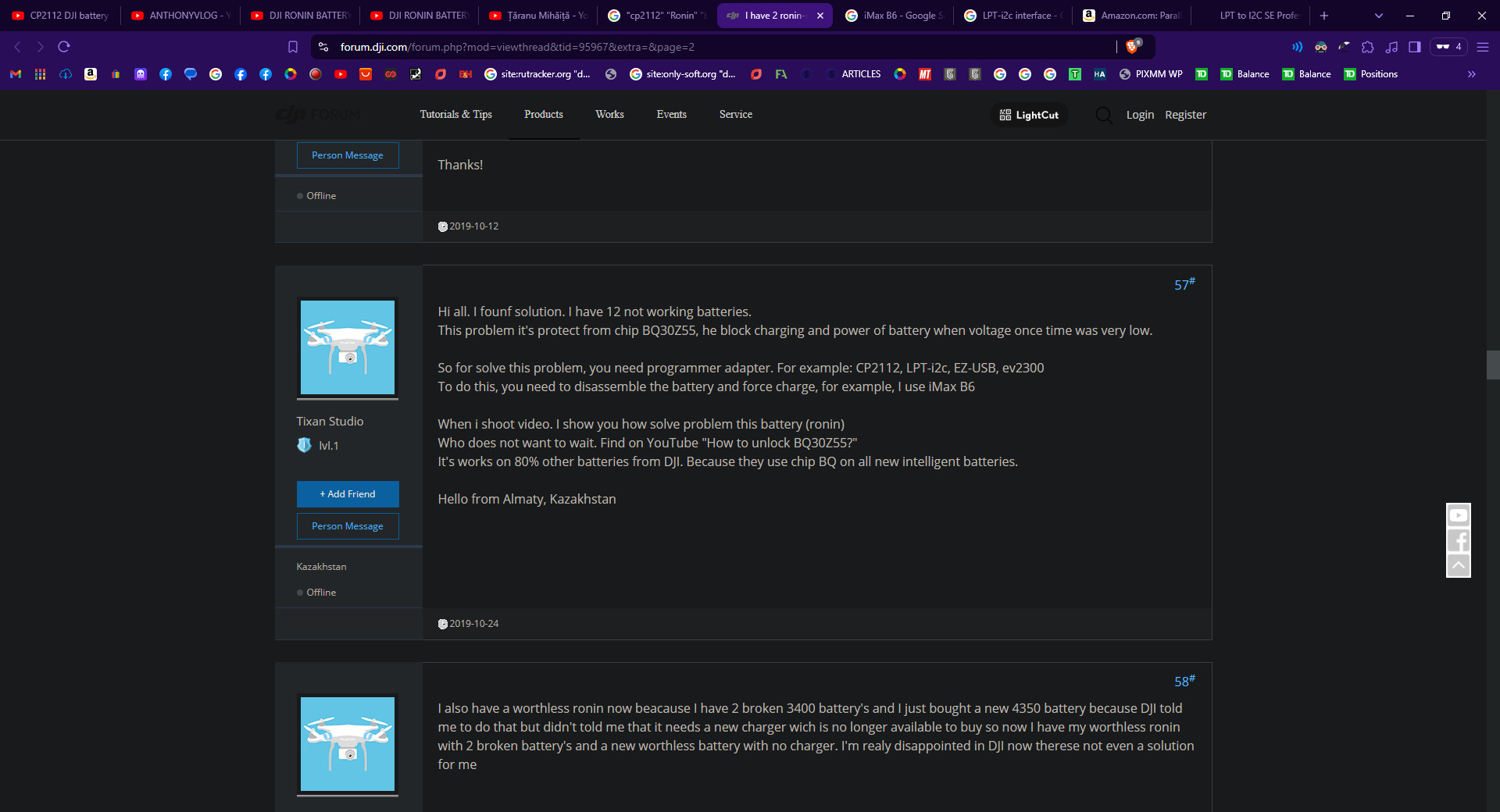Open the ARTICLES bookmark
The height and width of the screenshot is (812, 1500).
pyautogui.click(x=853, y=74)
